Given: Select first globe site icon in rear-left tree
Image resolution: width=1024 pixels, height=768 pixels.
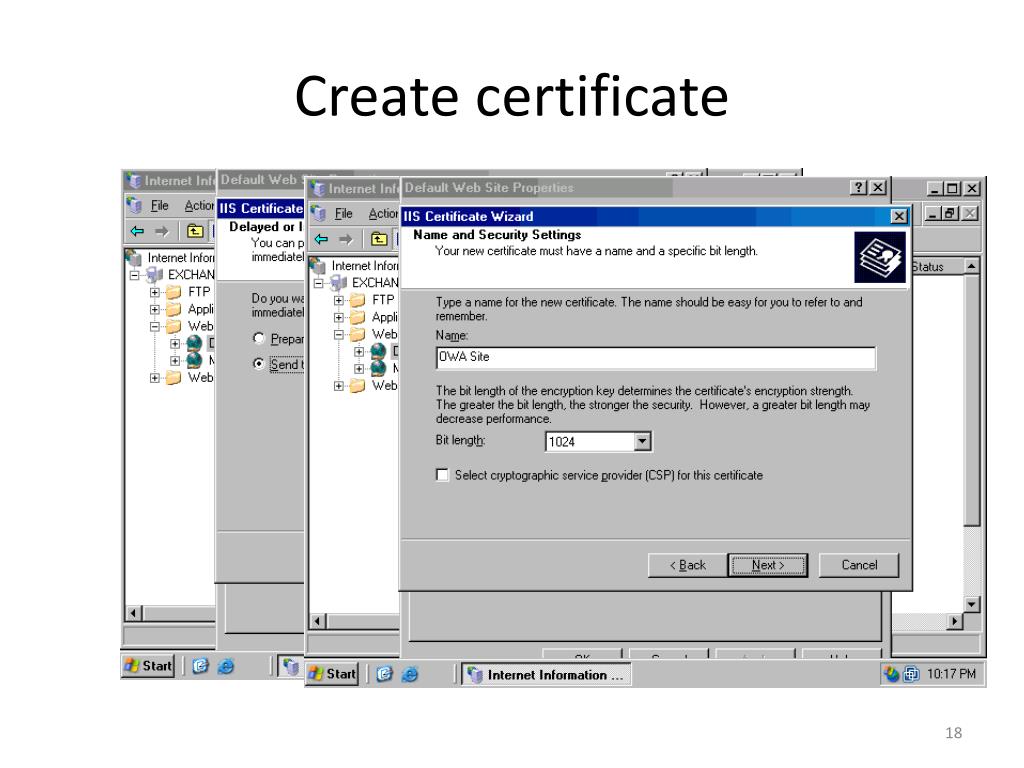Looking at the screenshot, I should (x=195, y=343).
